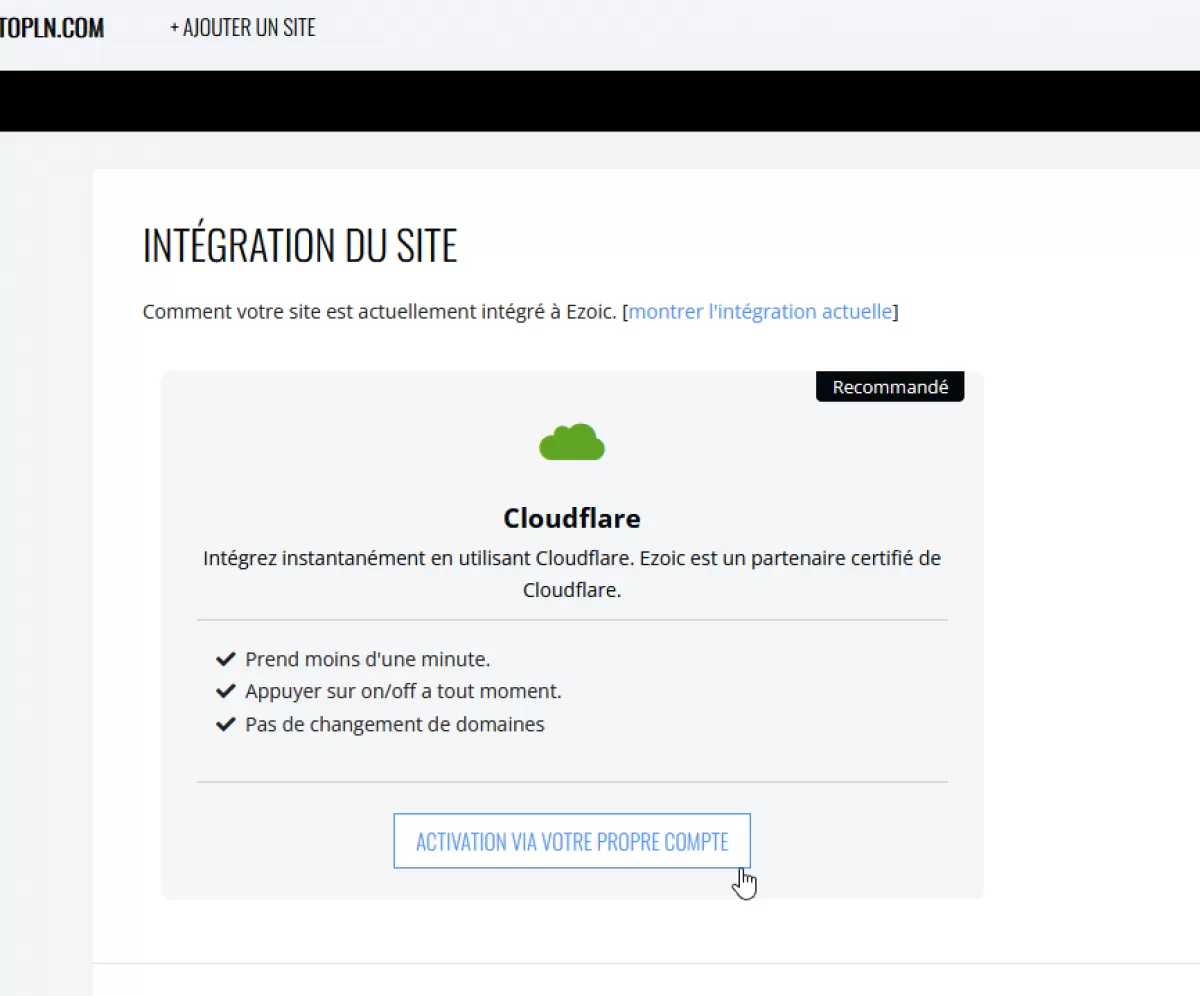Click checkmark icon beside "Prend moins d'une minute"
The height and width of the screenshot is (996, 1200).
[225, 659]
